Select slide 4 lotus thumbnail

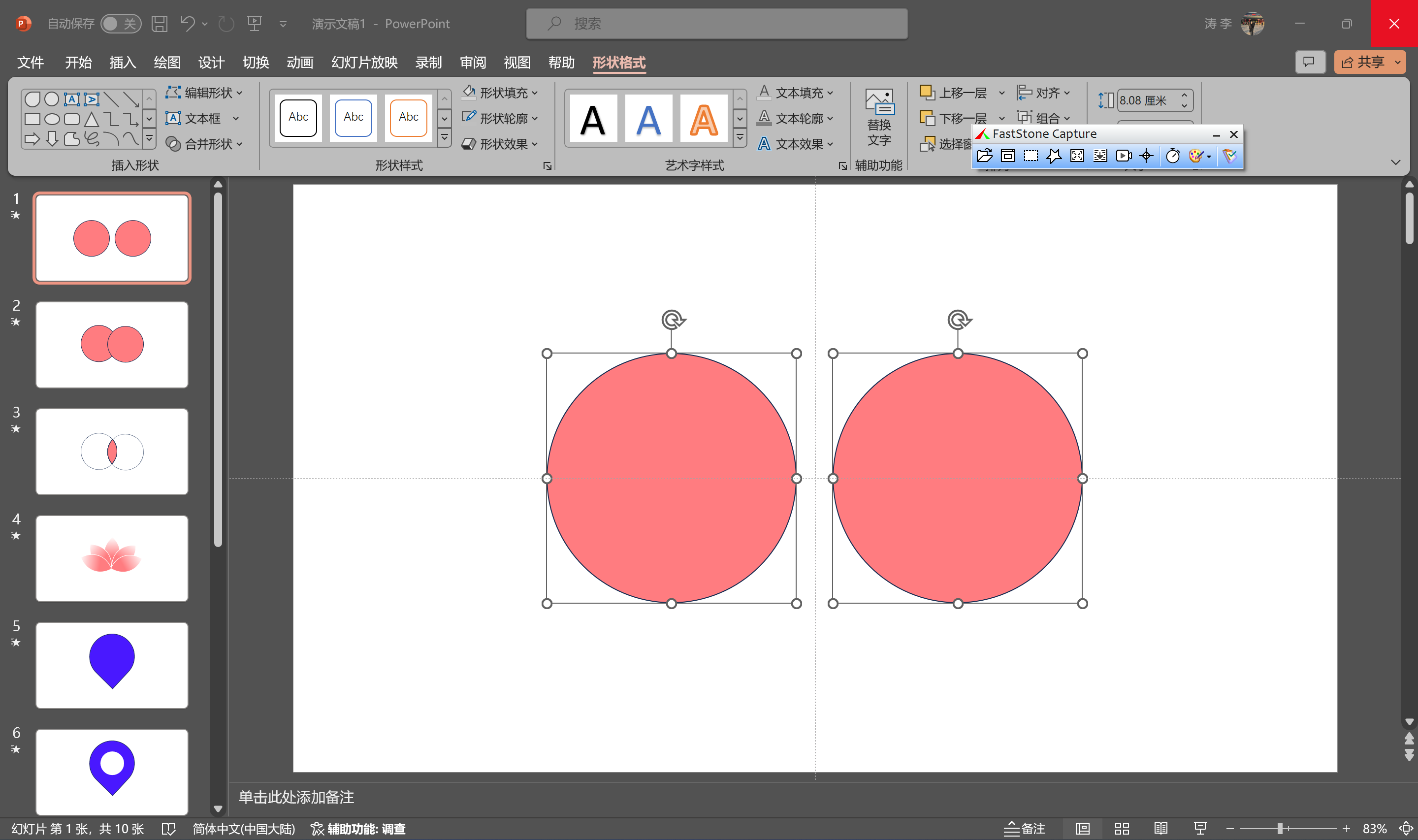[x=112, y=558]
